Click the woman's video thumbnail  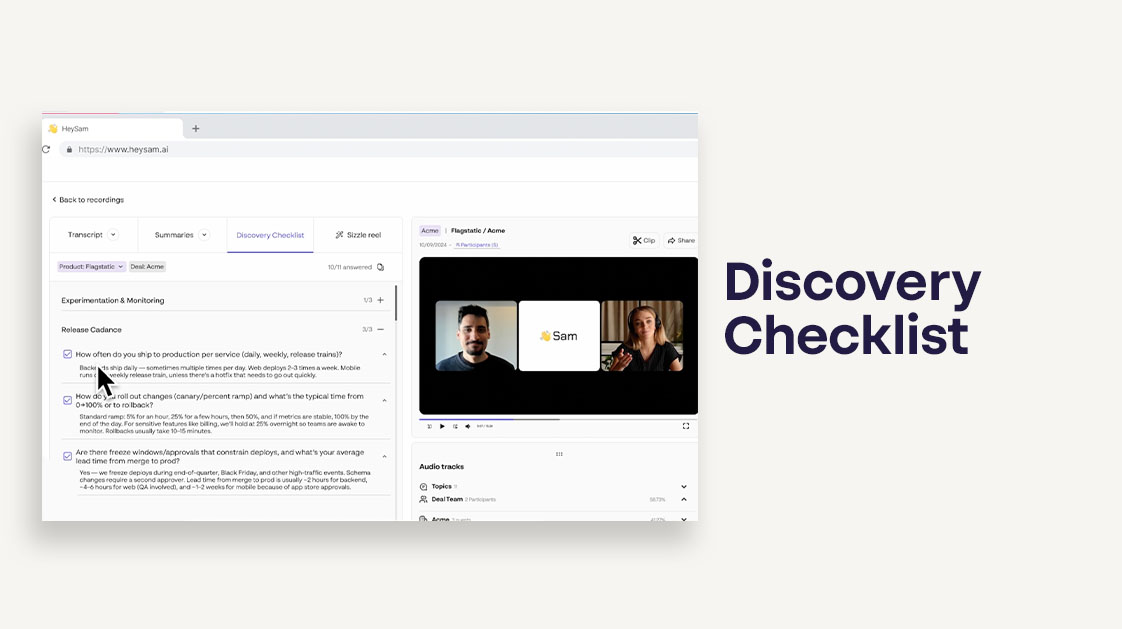(x=642, y=336)
